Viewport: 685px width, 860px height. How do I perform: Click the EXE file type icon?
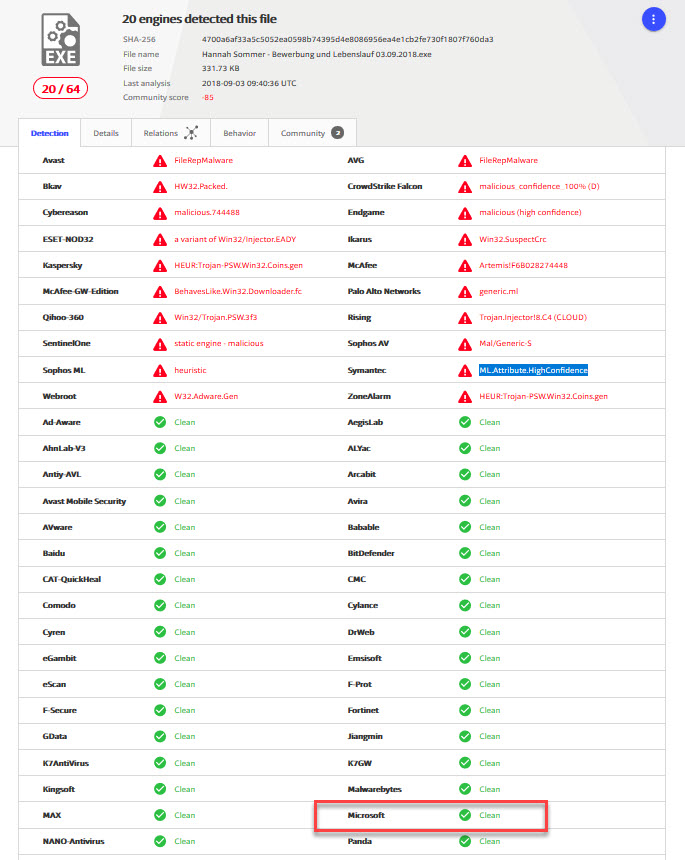(61, 40)
